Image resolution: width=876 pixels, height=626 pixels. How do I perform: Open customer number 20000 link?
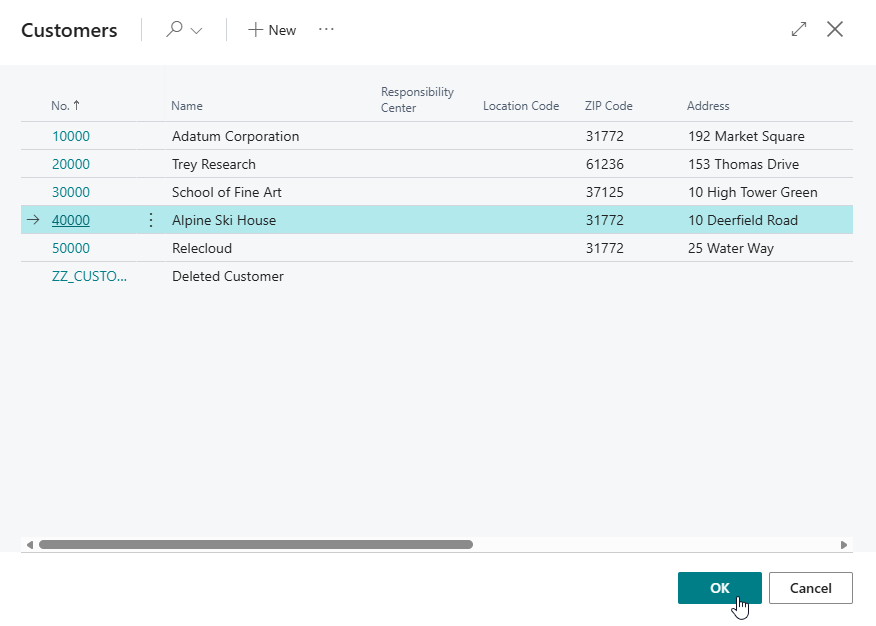click(x=70, y=164)
